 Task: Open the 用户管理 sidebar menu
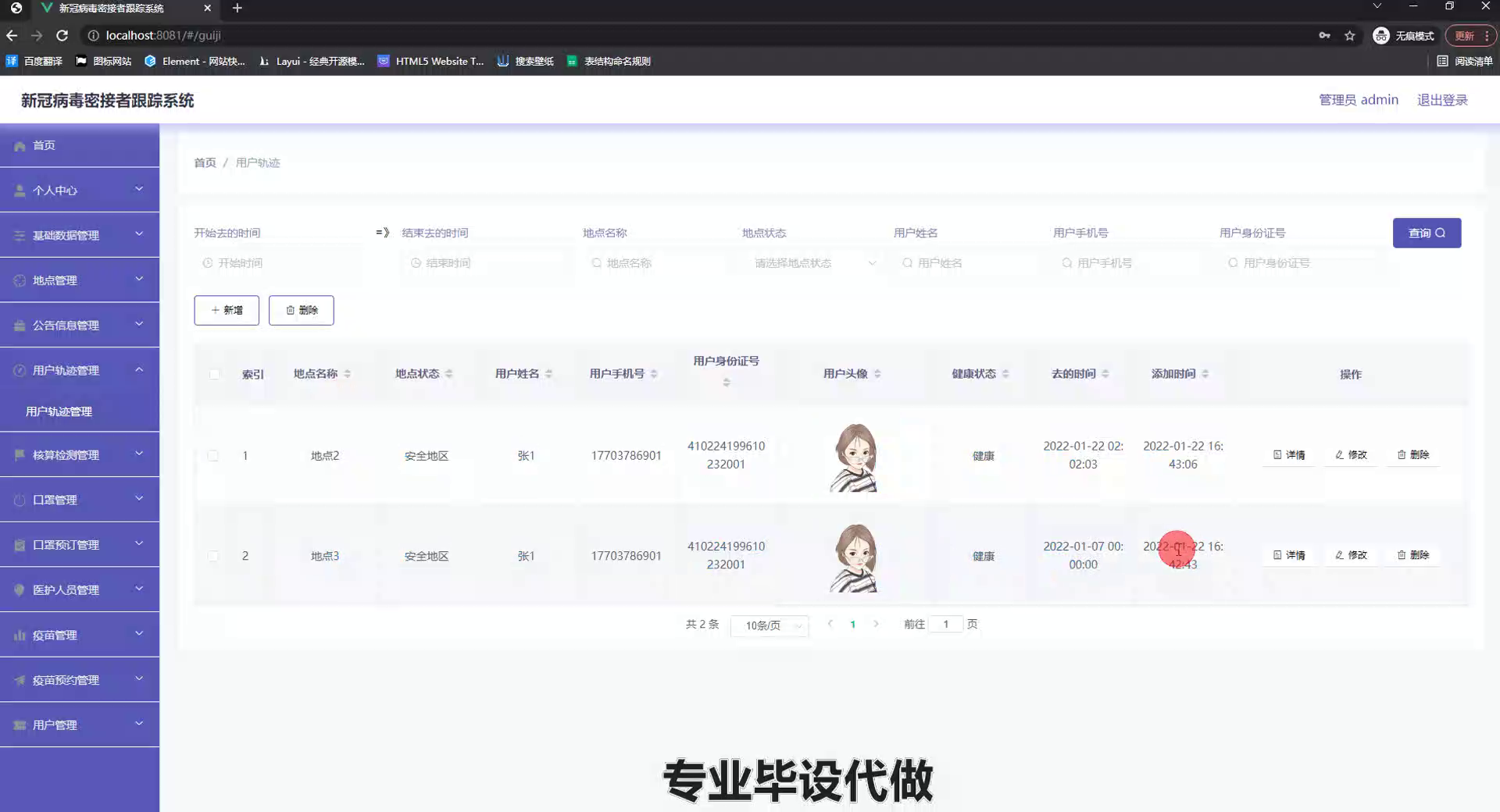(x=80, y=725)
